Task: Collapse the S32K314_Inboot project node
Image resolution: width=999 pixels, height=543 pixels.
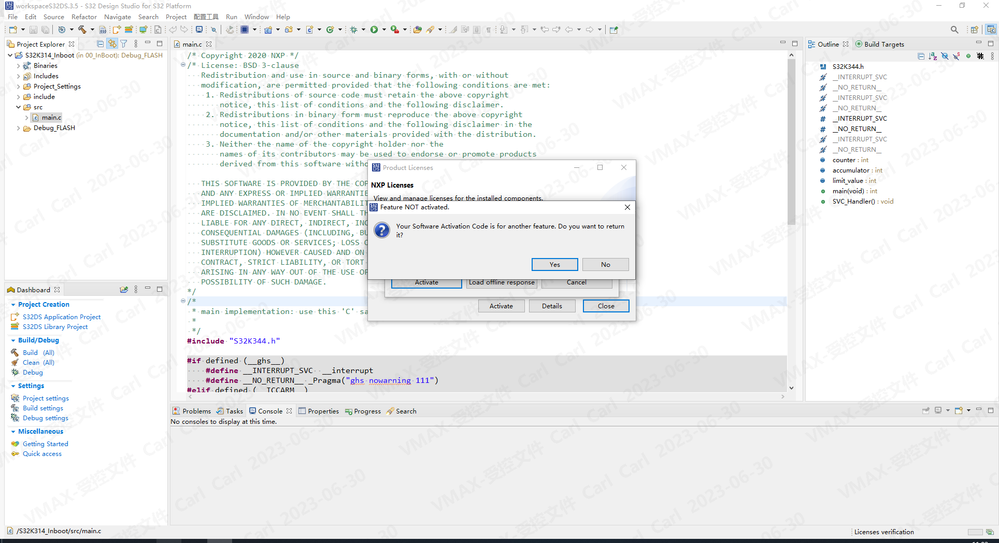Action: click(x=10, y=55)
